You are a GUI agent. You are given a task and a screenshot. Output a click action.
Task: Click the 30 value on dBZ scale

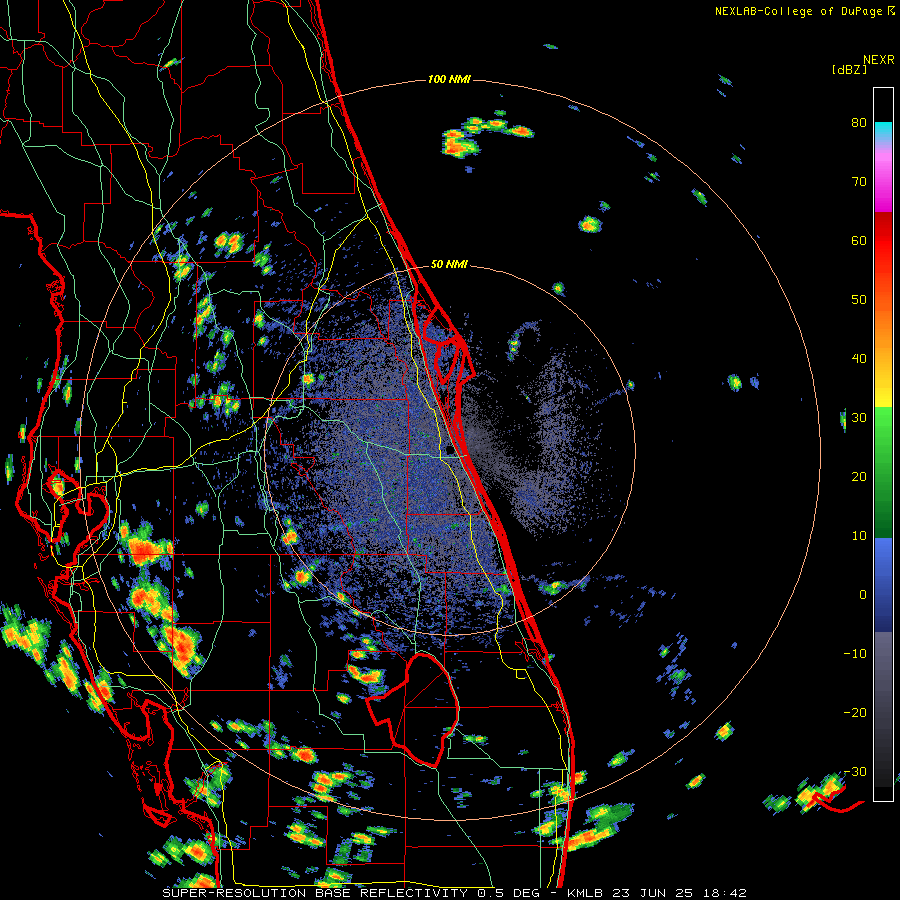(859, 417)
